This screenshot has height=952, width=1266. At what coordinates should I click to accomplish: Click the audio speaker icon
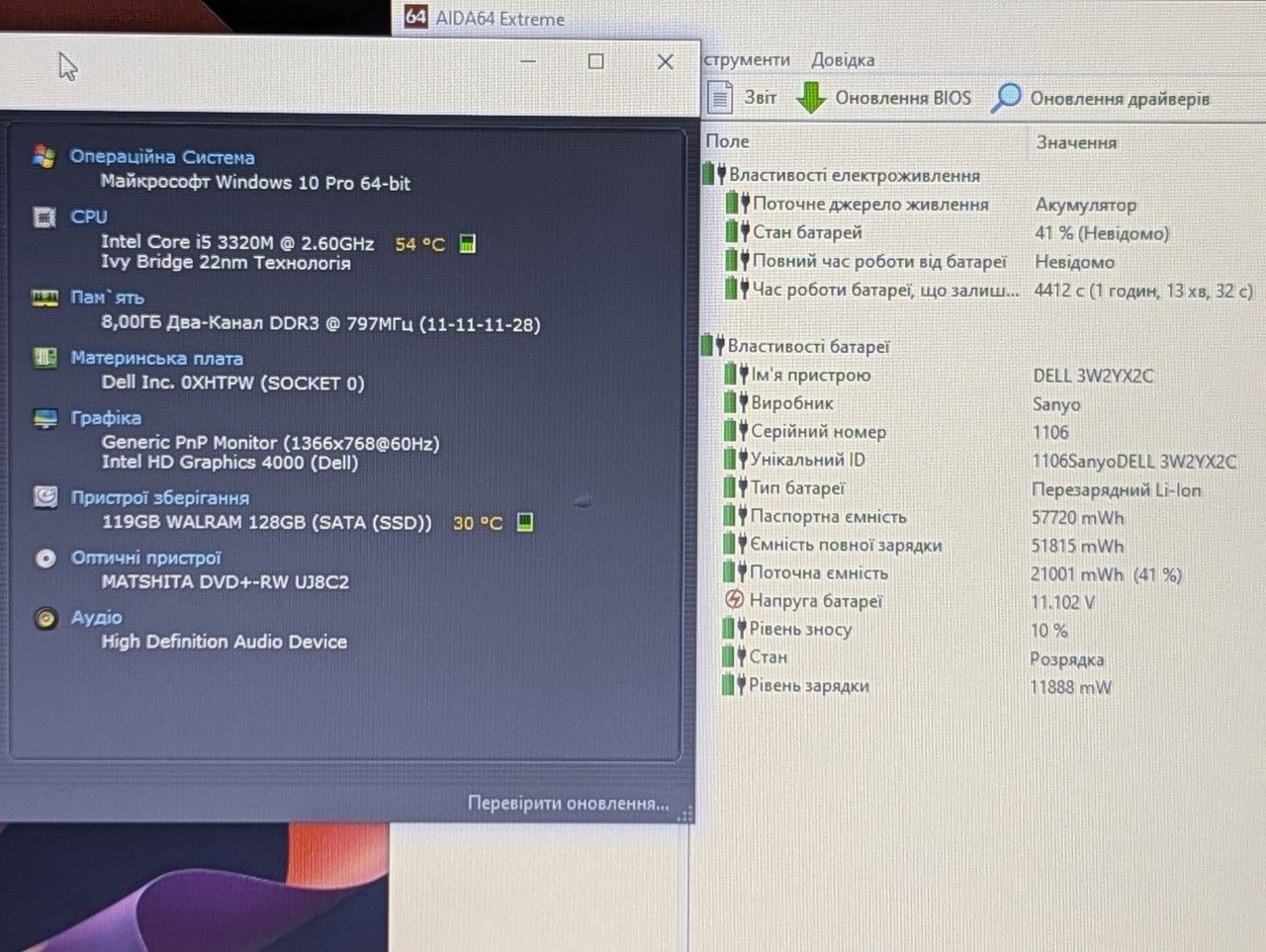pos(45,619)
